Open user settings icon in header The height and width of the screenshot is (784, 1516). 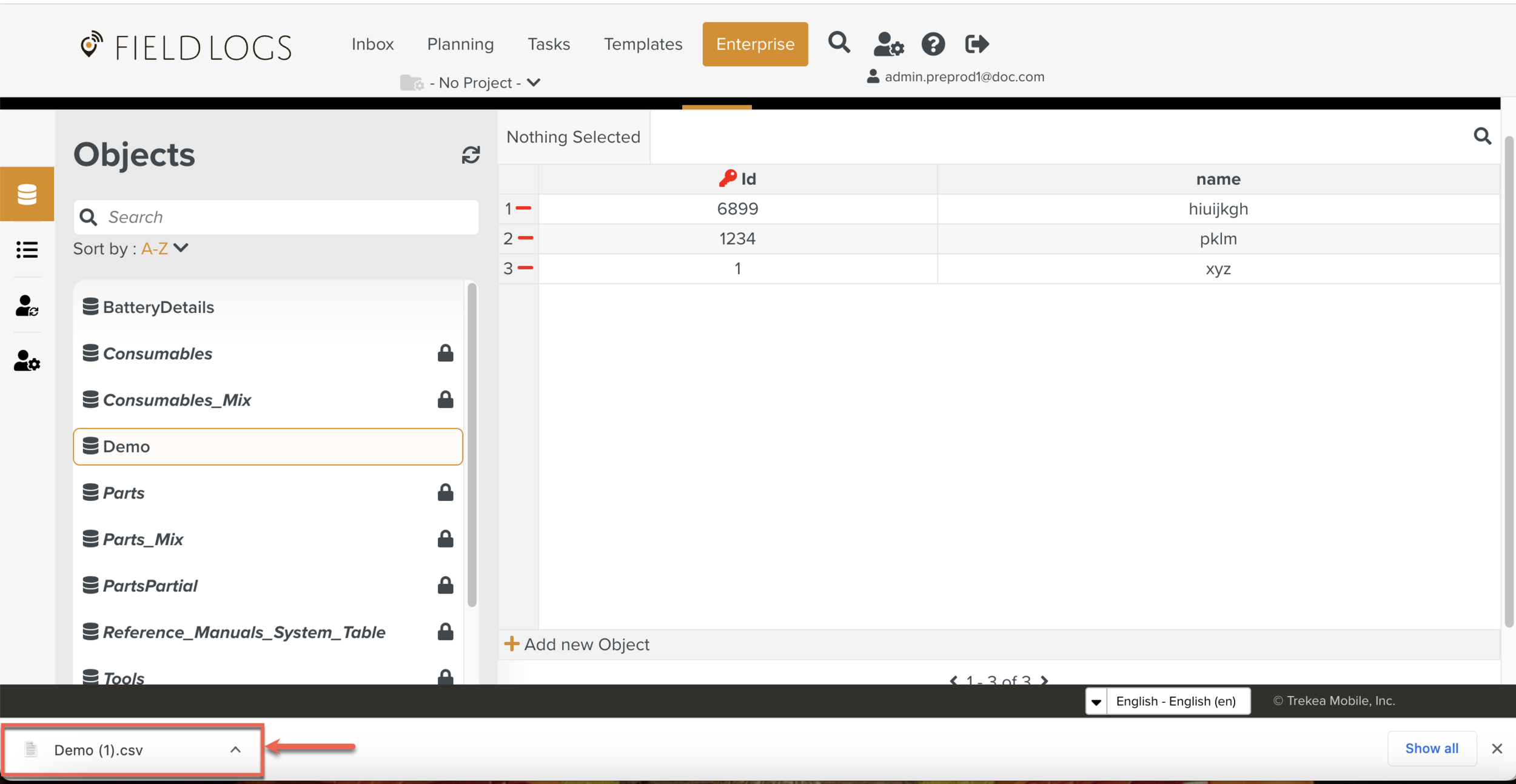pos(888,44)
